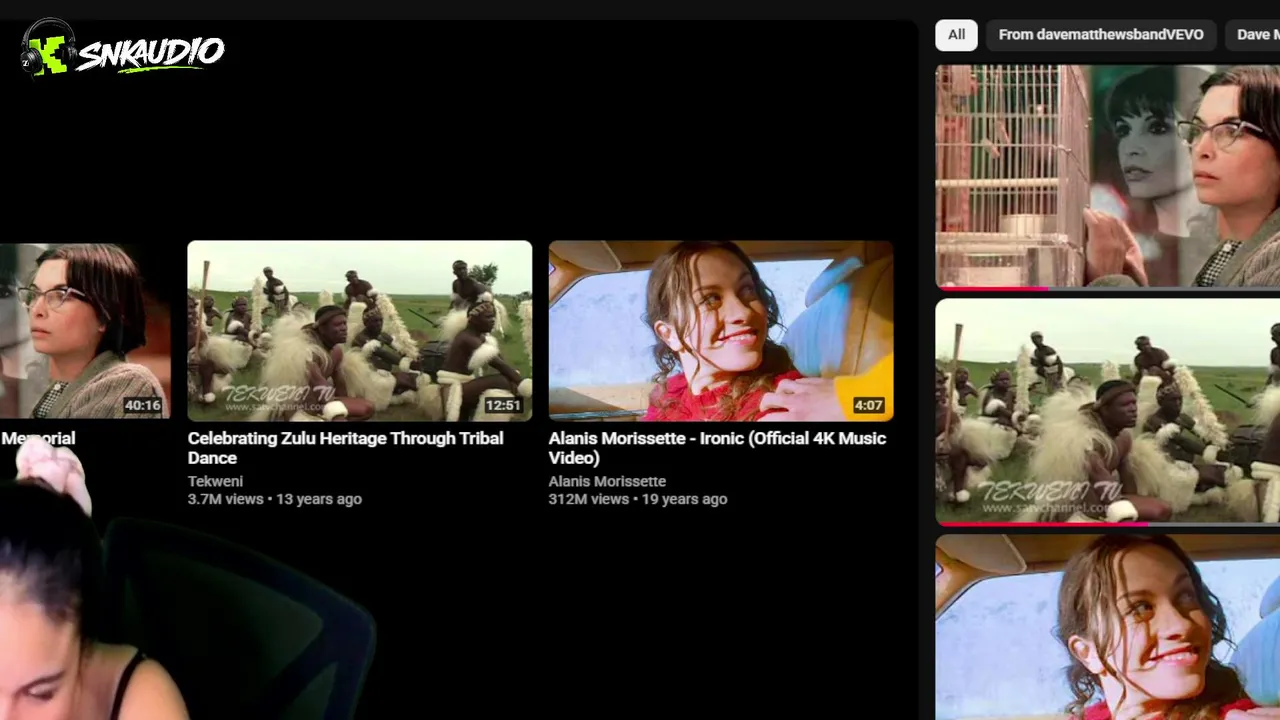Click the SNKAUDIO logo
This screenshot has width=1280, height=720.
click(x=123, y=48)
